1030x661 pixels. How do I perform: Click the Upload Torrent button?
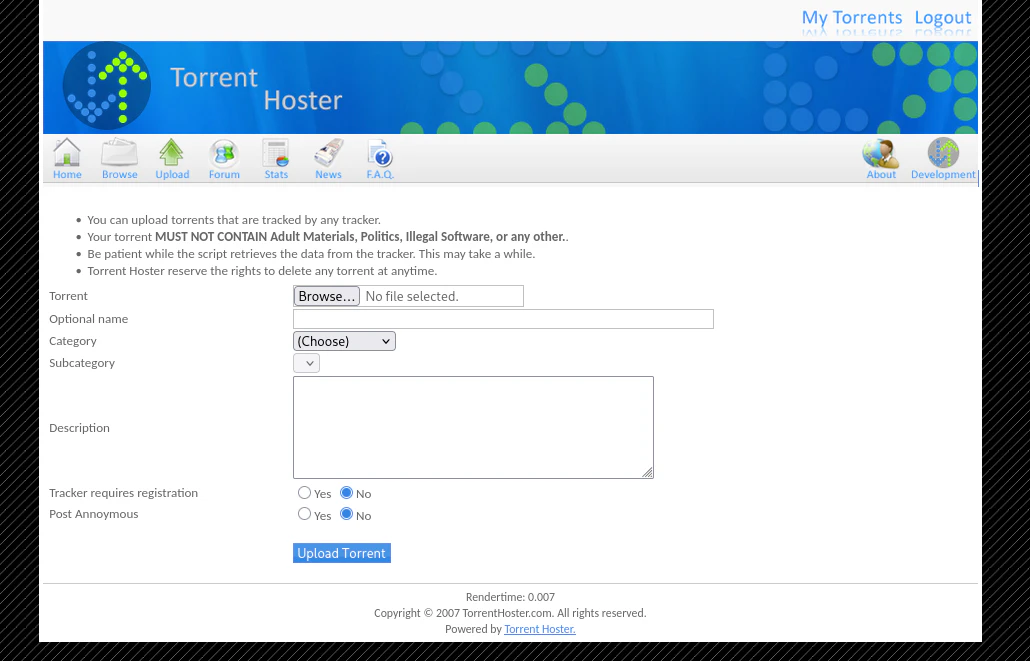click(x=342, y=553)
